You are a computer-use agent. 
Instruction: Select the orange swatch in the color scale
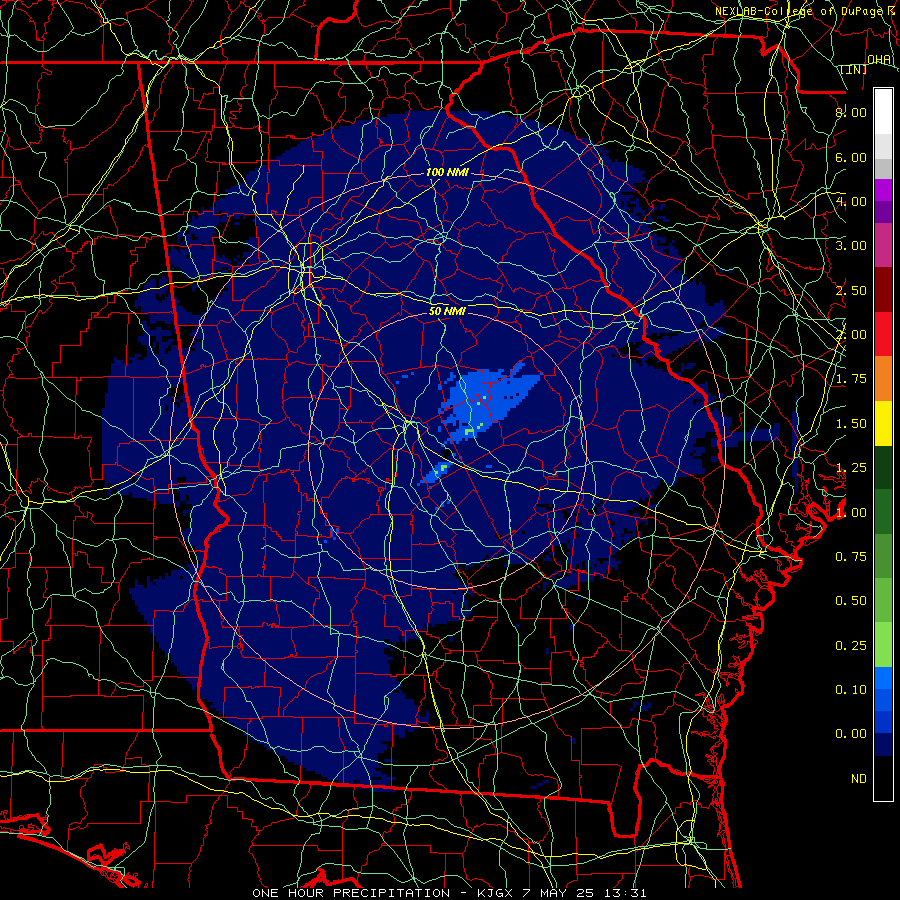883,378
